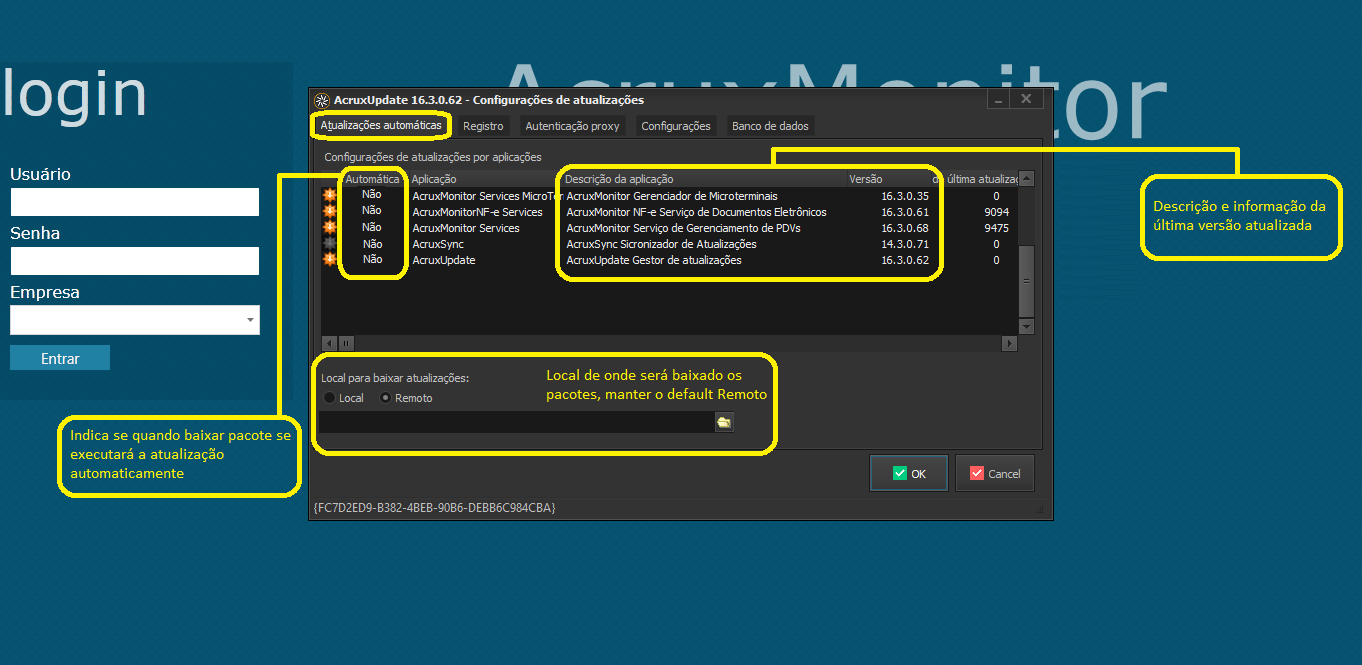Viewport: 1362px width, 665px height.
Task: Click the orange status icon beside AcruxUpdate
Action: 329,259
